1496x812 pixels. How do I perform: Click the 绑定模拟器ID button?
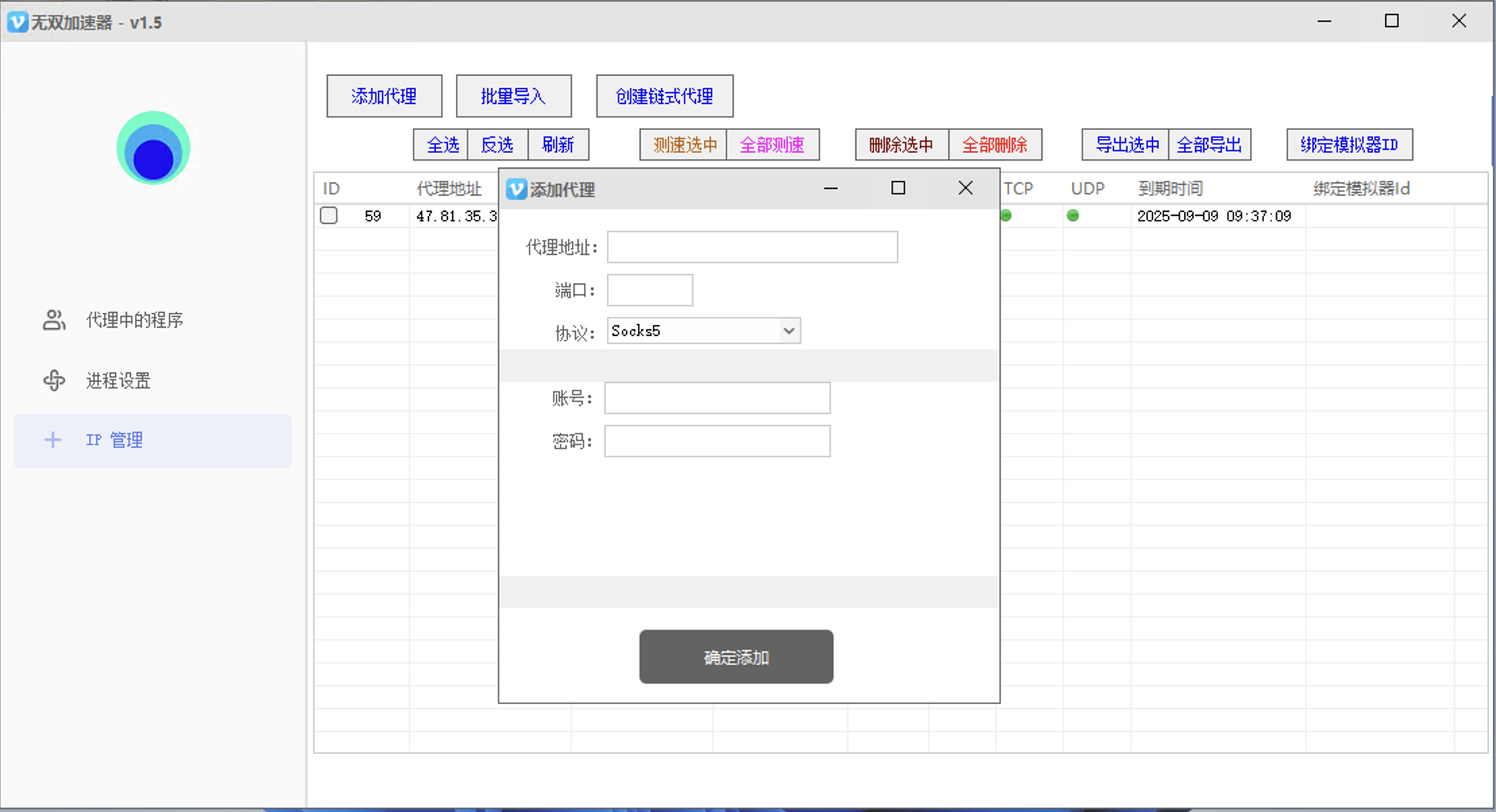click(x=1350, y=144)
